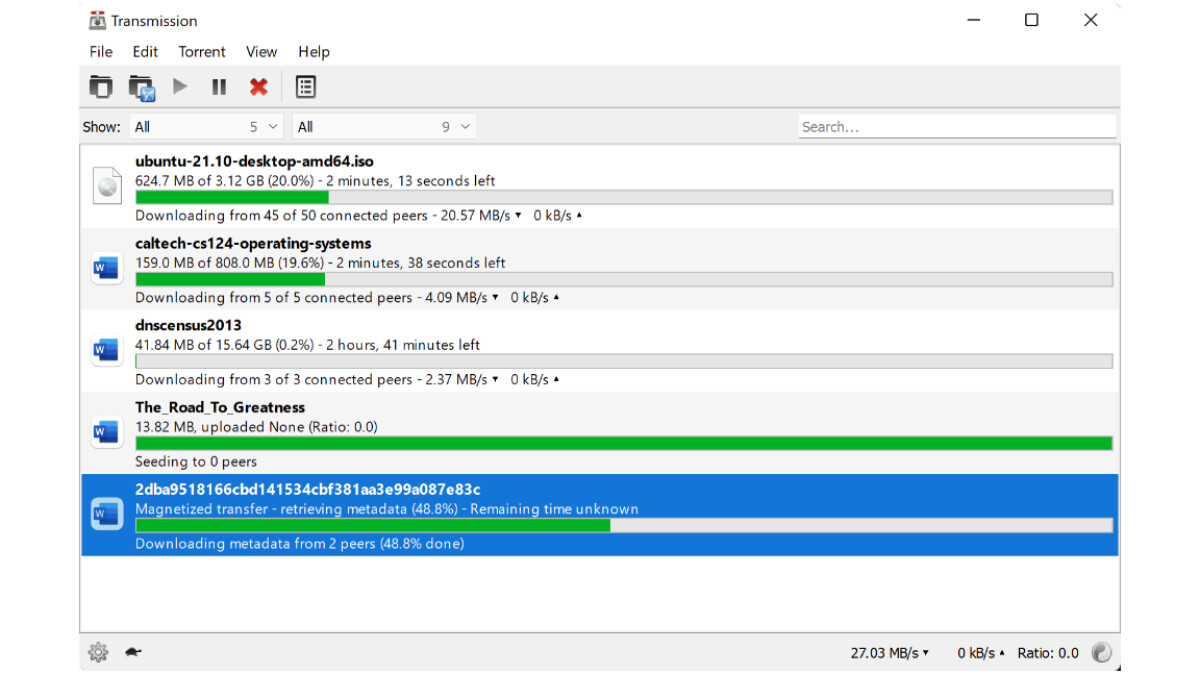1200x675 pixels.
Task: Select the The_Road_To_Greatness file icon
Action: (106, 432)
